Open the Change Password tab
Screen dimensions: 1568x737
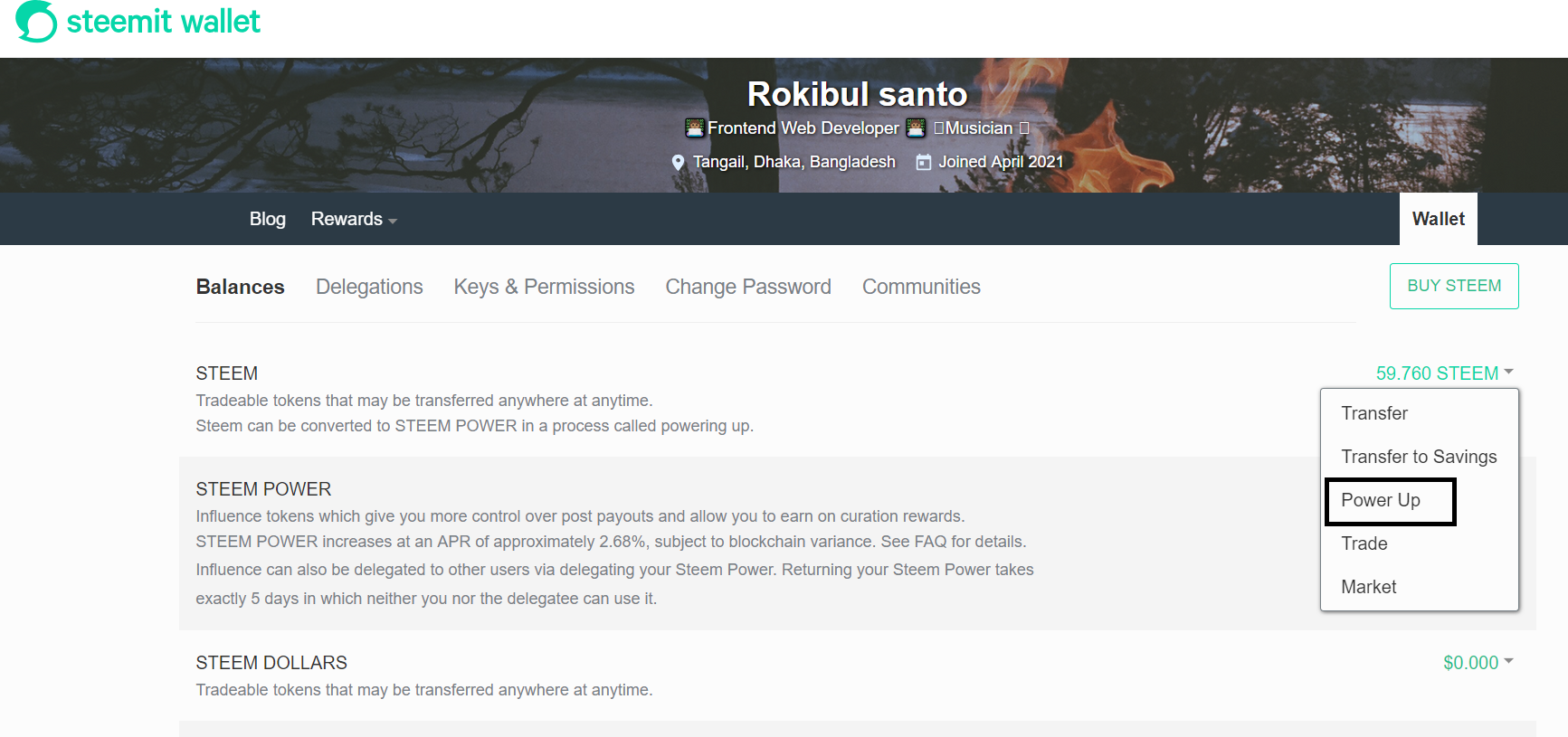[748, 287]
